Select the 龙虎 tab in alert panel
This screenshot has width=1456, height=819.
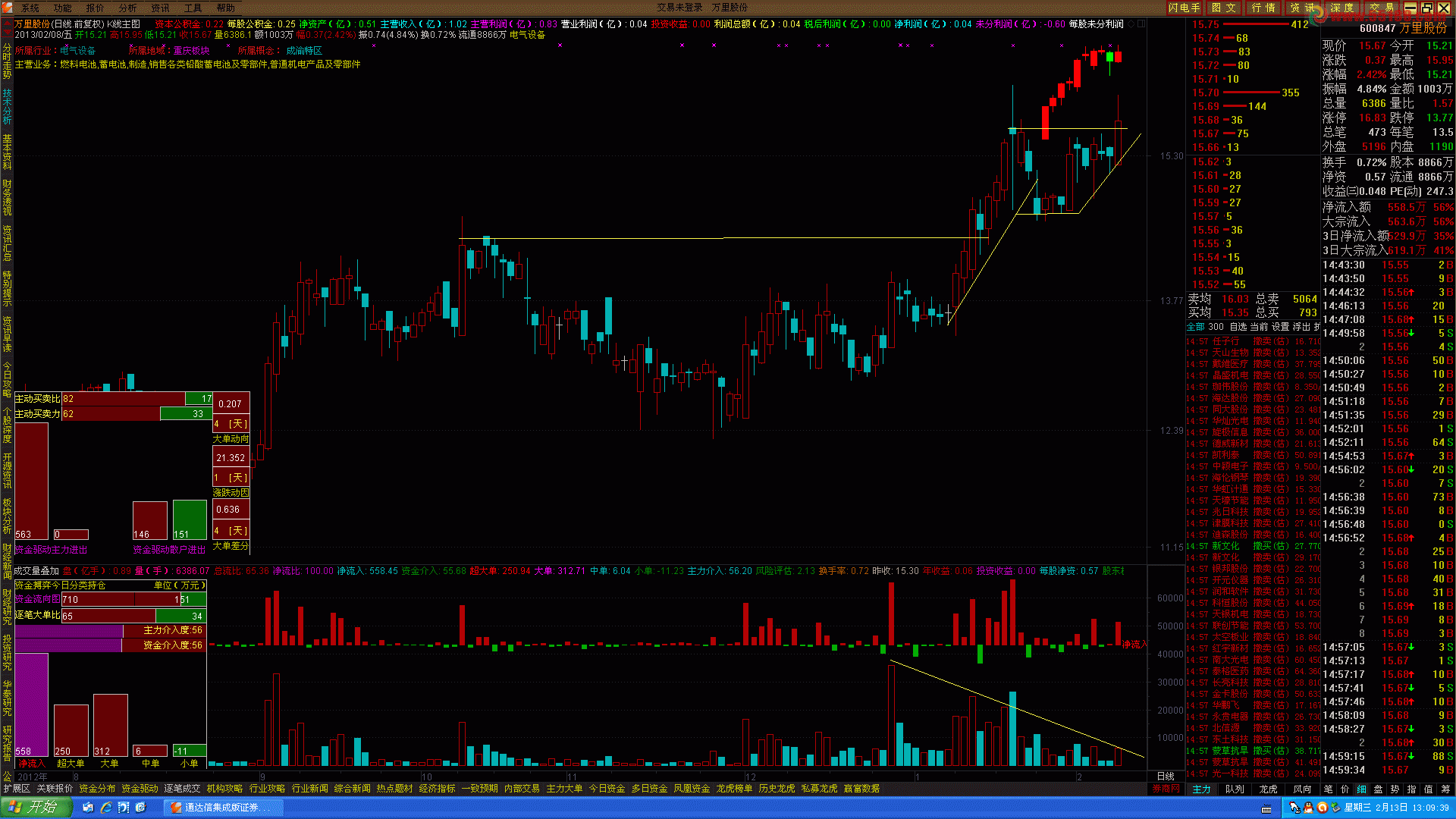point(1268,789)
